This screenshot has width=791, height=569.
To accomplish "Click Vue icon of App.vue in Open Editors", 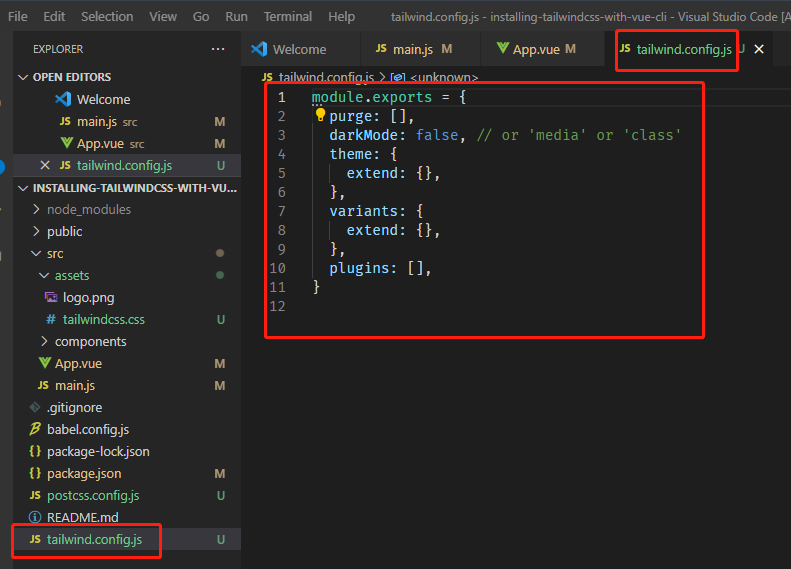I will point(66,143).
